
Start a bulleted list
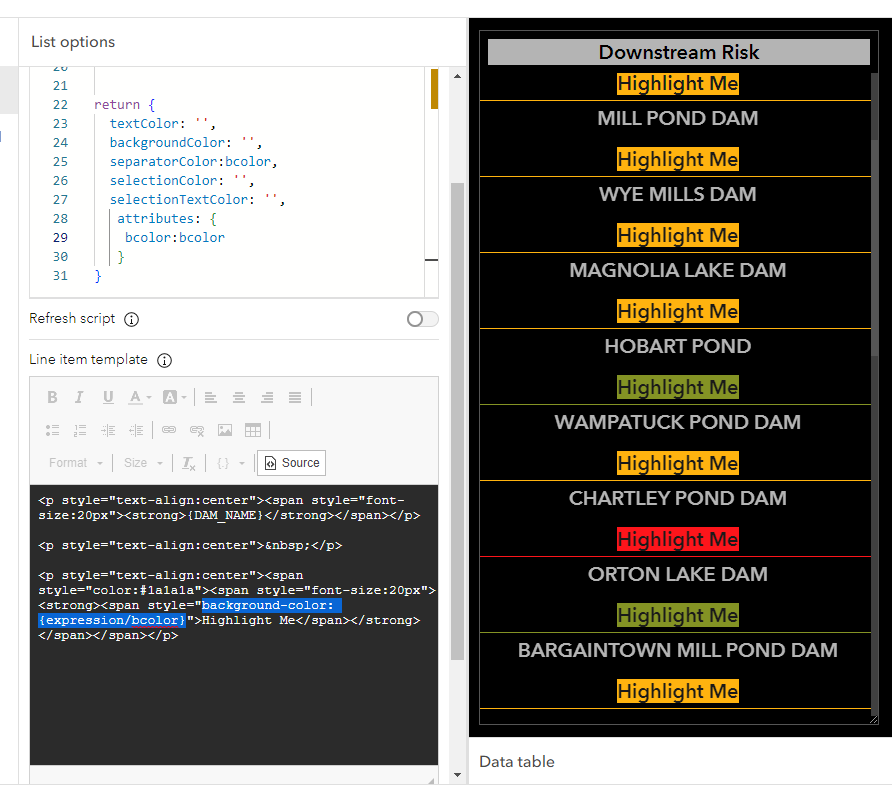(53, 429)
